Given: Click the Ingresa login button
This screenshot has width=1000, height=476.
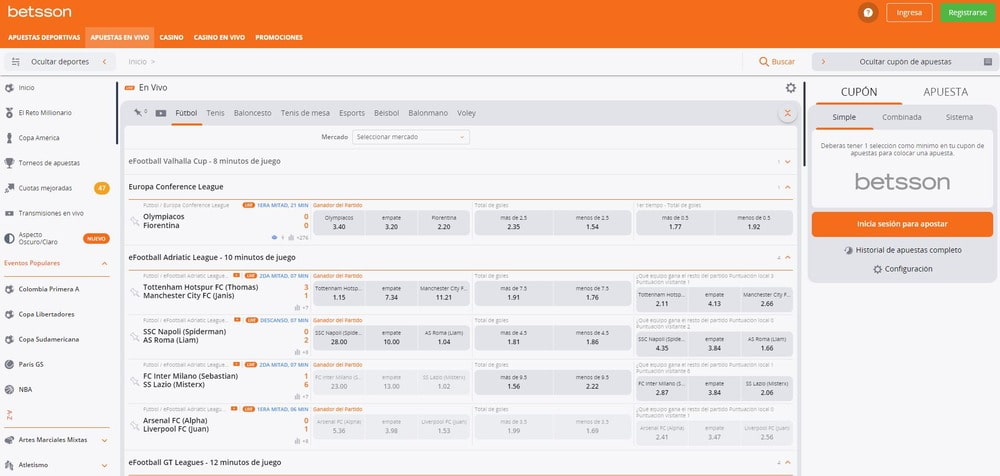Looking at the screenshot, I should [909, 13].
